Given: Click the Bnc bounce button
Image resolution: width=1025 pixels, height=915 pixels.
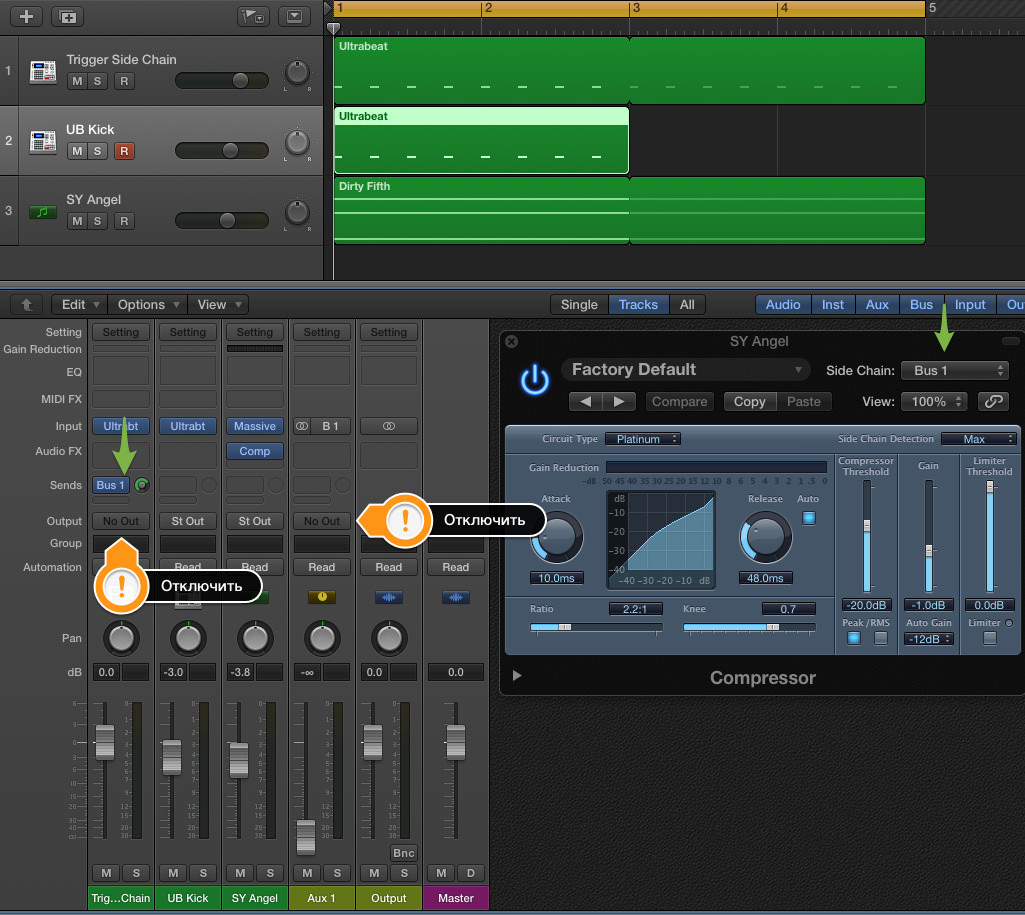Looking at the screenshot, I should (403, 853).
